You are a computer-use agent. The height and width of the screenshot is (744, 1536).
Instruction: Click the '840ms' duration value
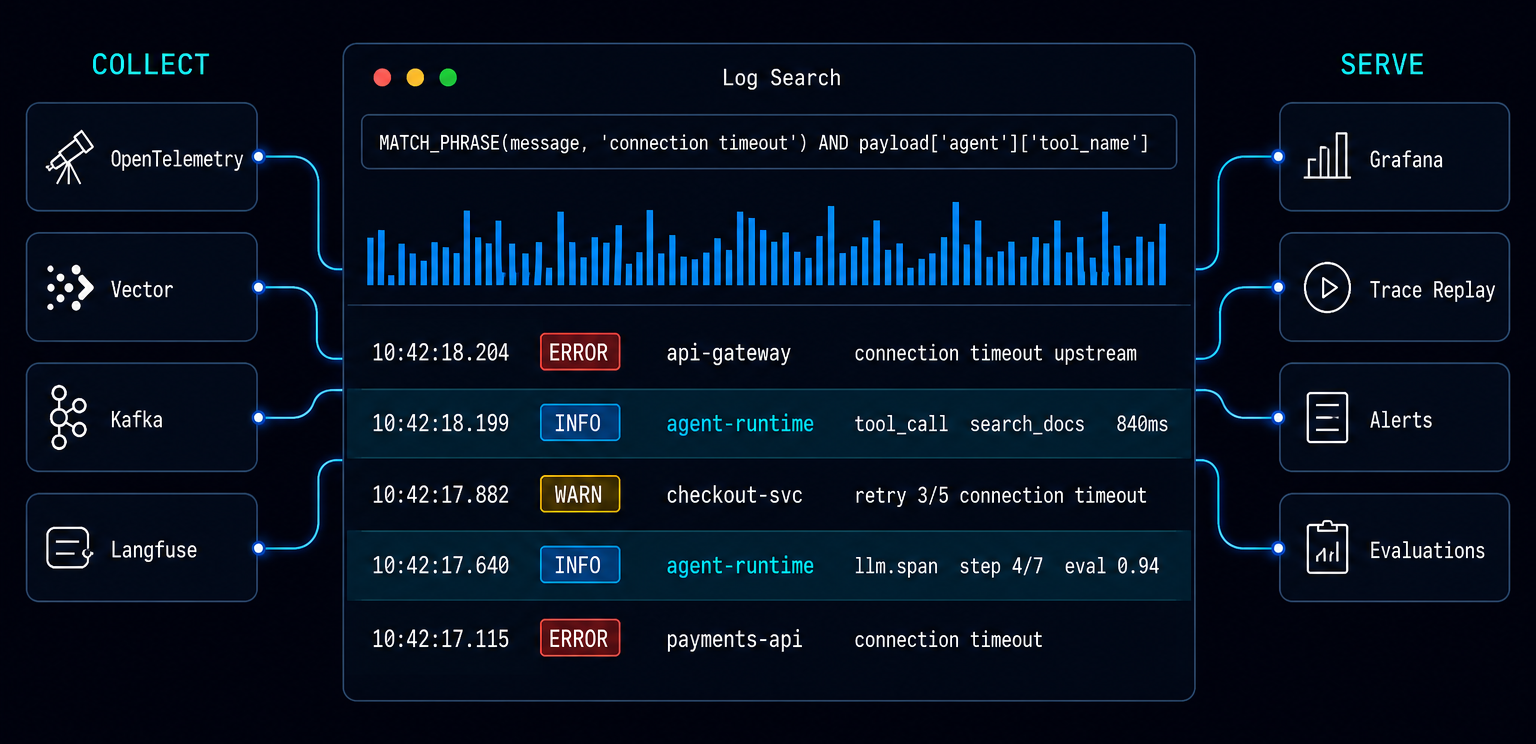pos(1142,424)
